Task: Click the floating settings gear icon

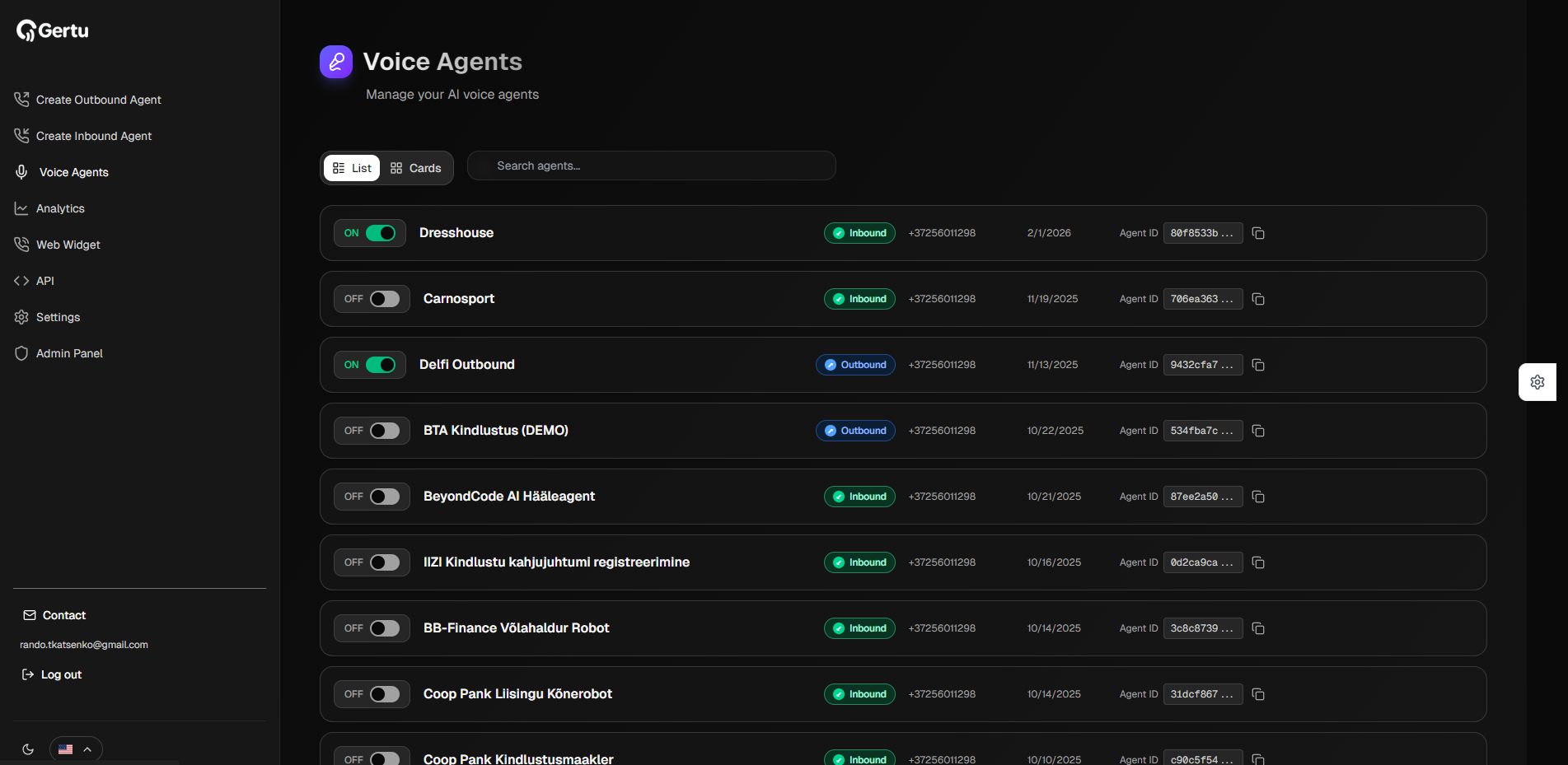Action: 1537,382
